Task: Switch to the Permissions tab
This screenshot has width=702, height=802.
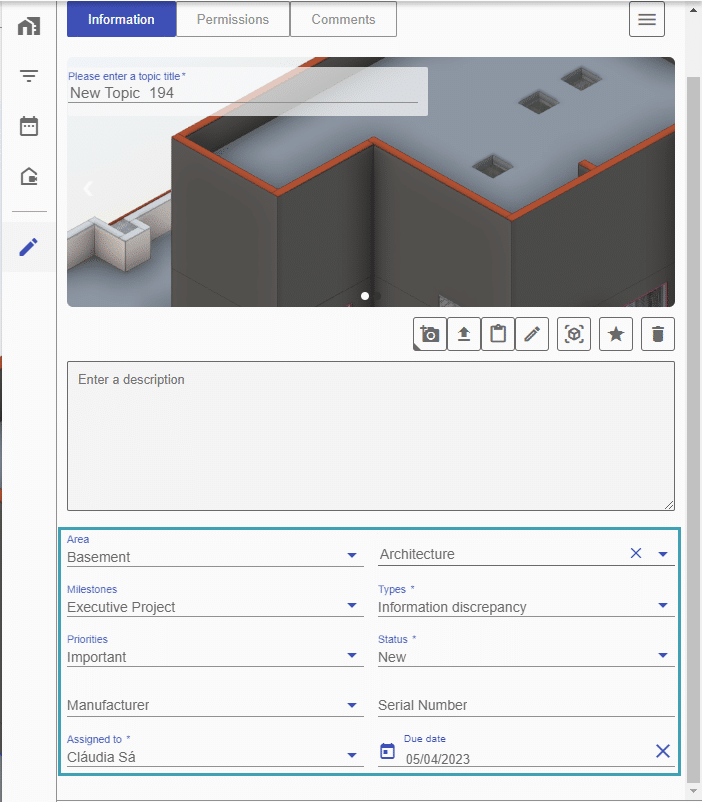Action: [x=233, y=19]
